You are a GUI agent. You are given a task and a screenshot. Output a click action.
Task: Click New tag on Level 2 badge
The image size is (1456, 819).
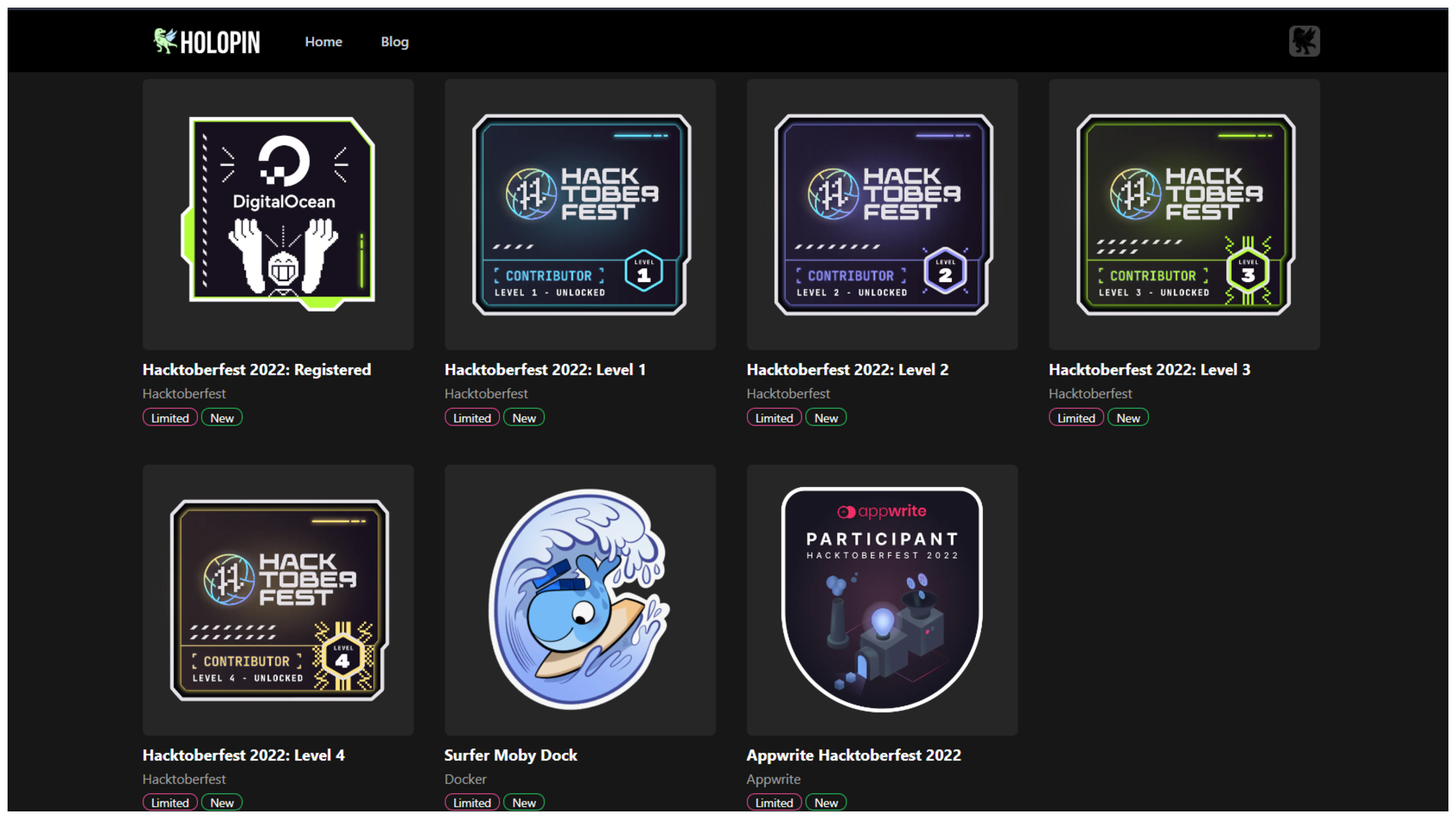(x=826, y=418)
